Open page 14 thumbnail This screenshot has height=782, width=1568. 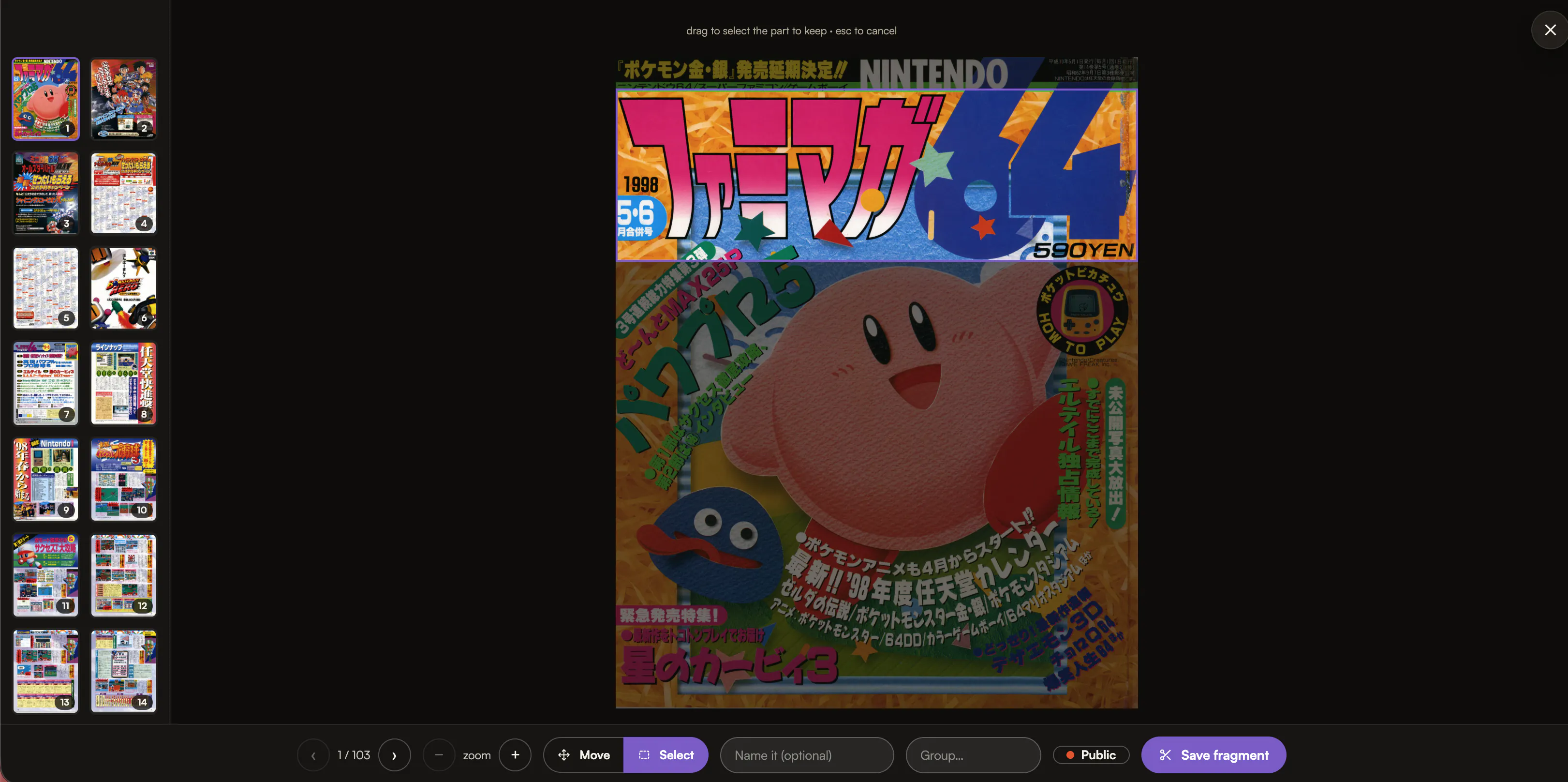pos(123,671)
